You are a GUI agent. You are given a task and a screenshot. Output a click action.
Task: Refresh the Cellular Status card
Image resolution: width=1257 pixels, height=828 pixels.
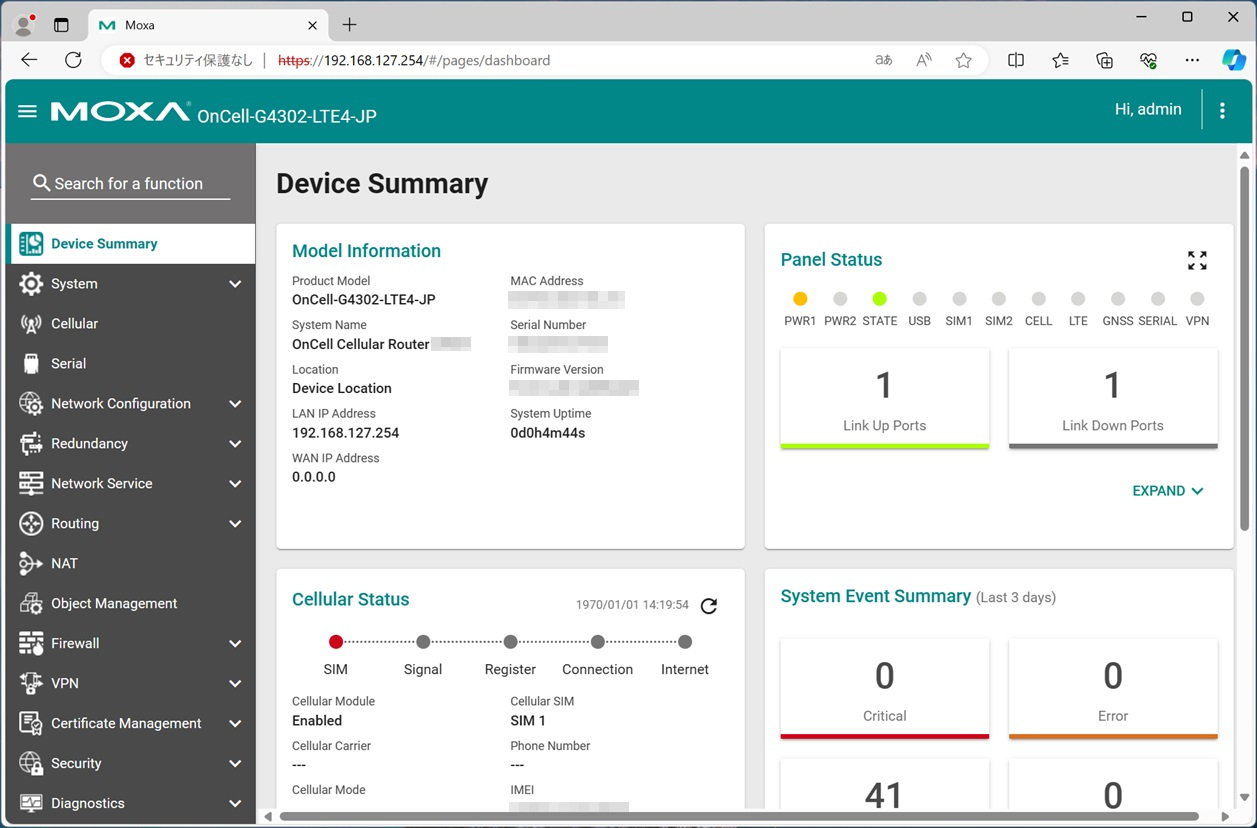(x=709, y=606)
